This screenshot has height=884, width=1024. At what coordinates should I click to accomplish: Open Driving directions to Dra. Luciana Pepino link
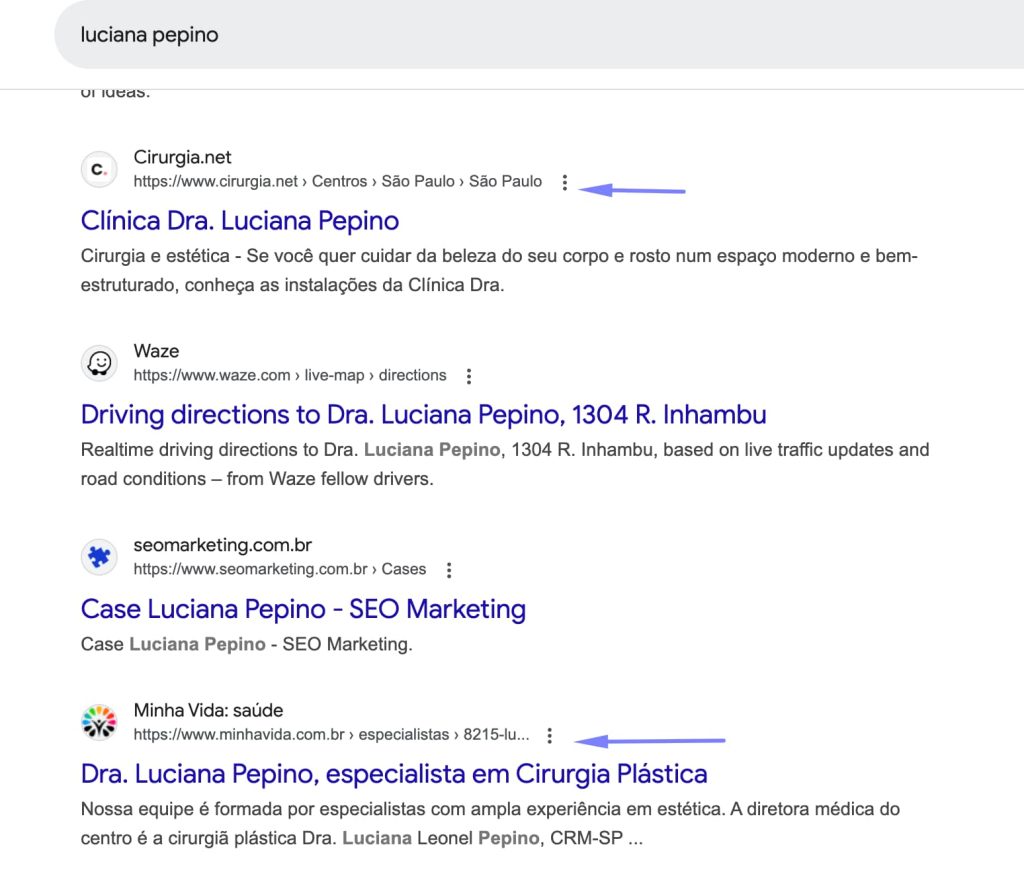tap(424, 415)
